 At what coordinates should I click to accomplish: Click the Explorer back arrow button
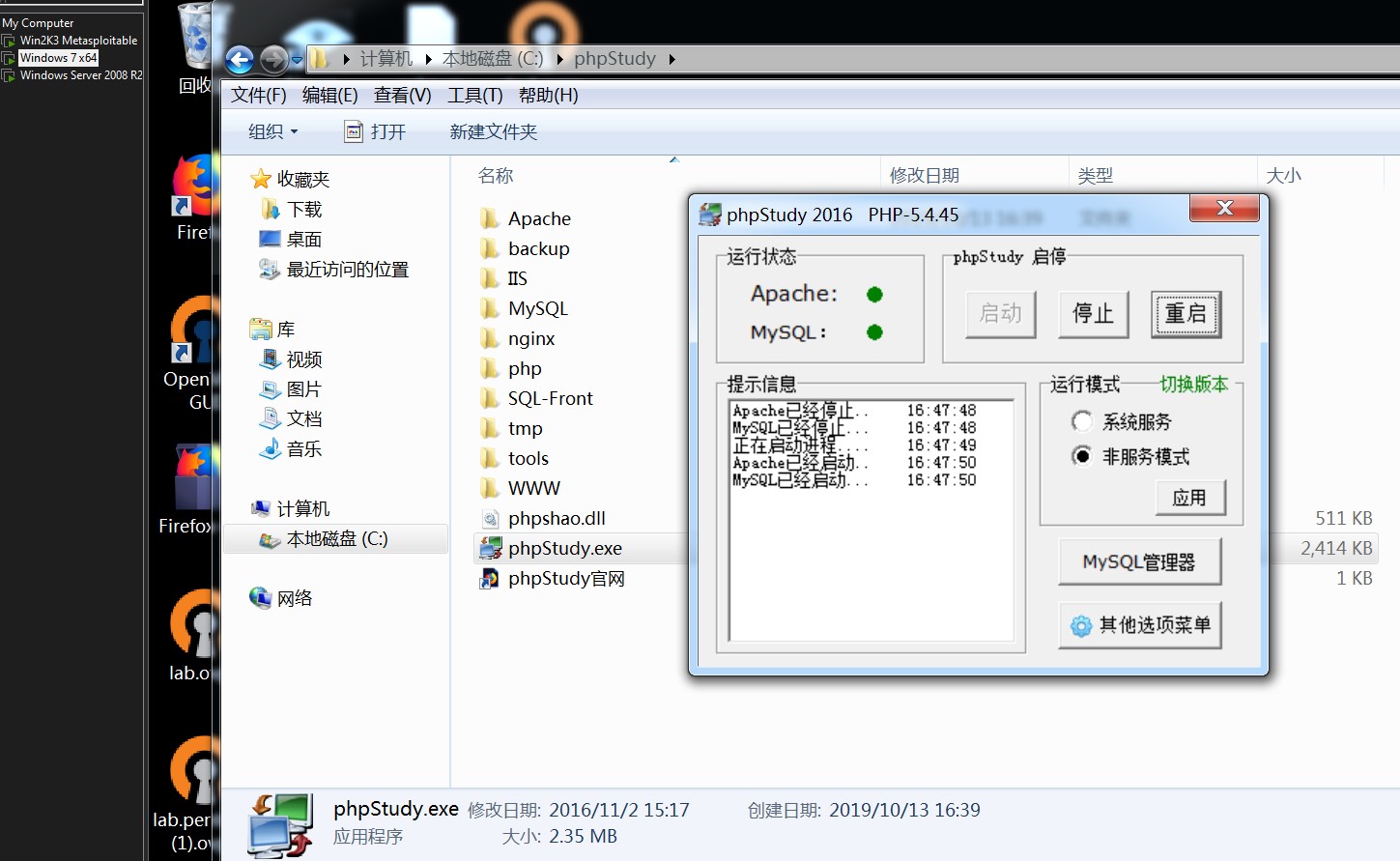[x=240, y=60]
